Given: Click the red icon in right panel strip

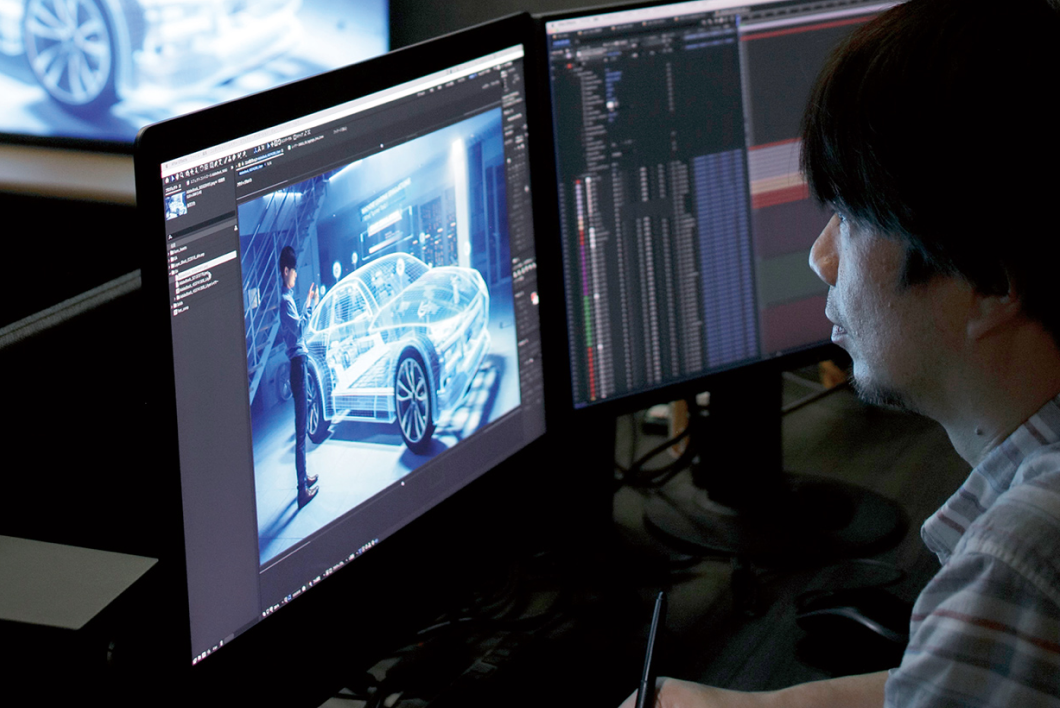Looking at the screenshot, I should click(x=533, y=297).
